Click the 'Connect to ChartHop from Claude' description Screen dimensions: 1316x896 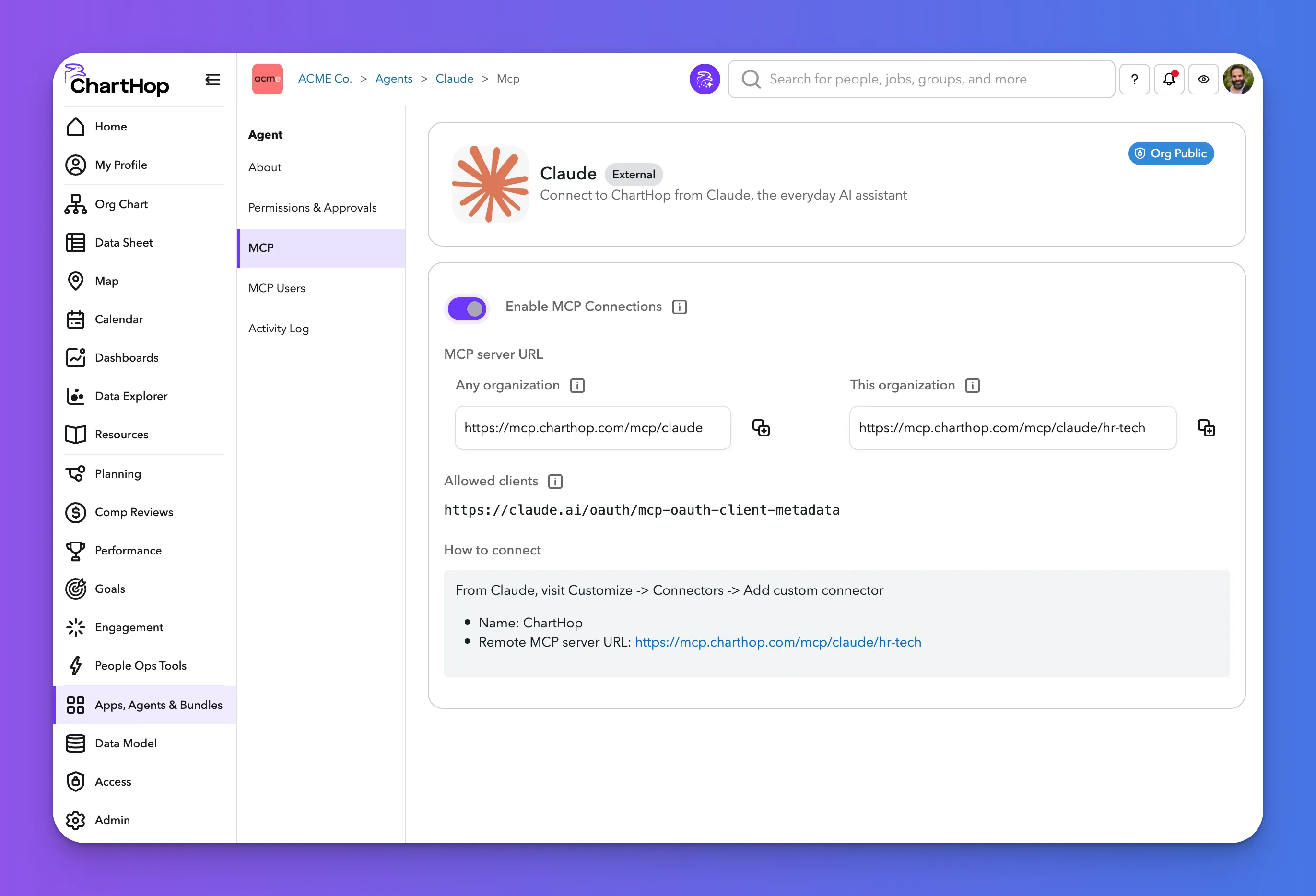tap(723, 195)
